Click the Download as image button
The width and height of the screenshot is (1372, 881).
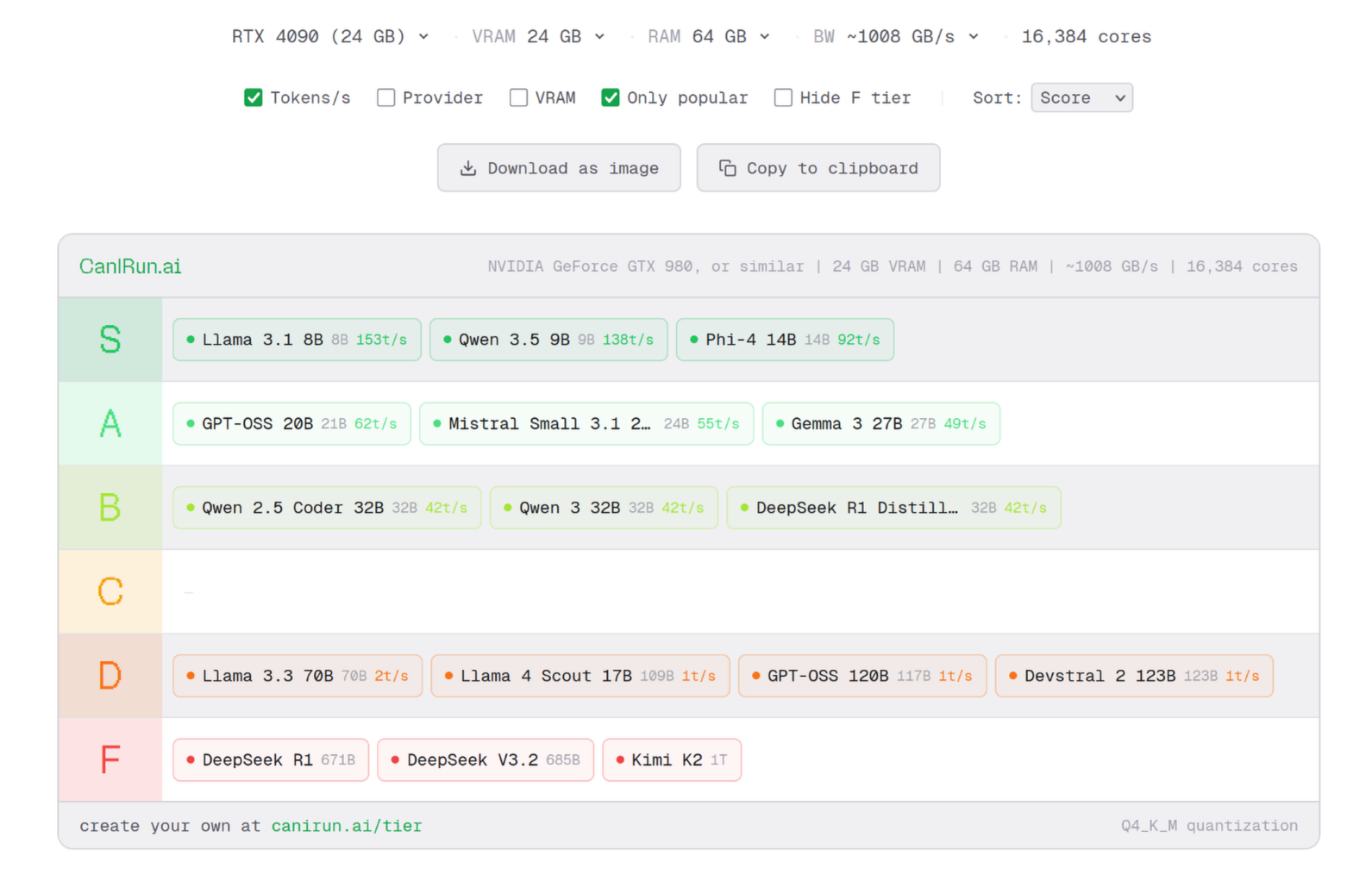(x=559, y=168)
